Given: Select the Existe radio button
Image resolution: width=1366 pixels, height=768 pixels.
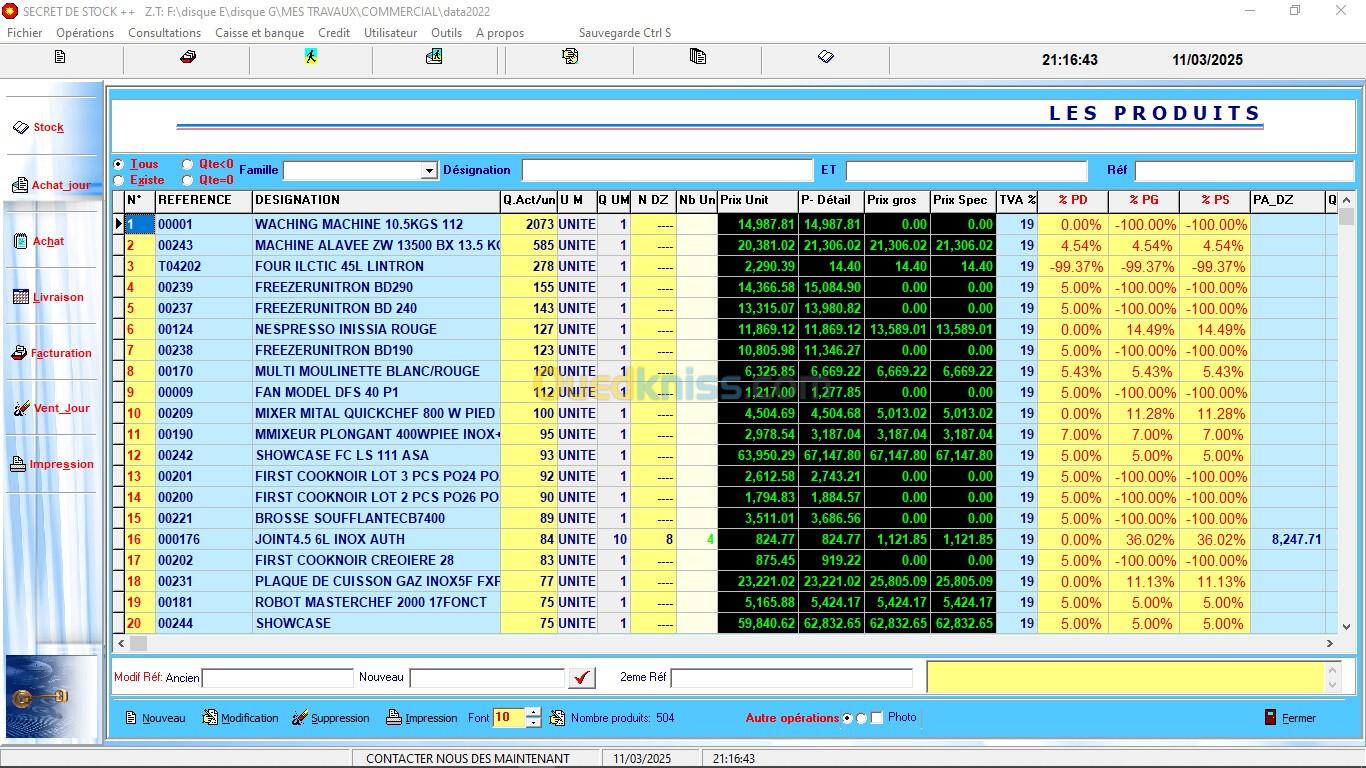Looking at the screenshot, I should pyautogui.click(x=119, y=180).
